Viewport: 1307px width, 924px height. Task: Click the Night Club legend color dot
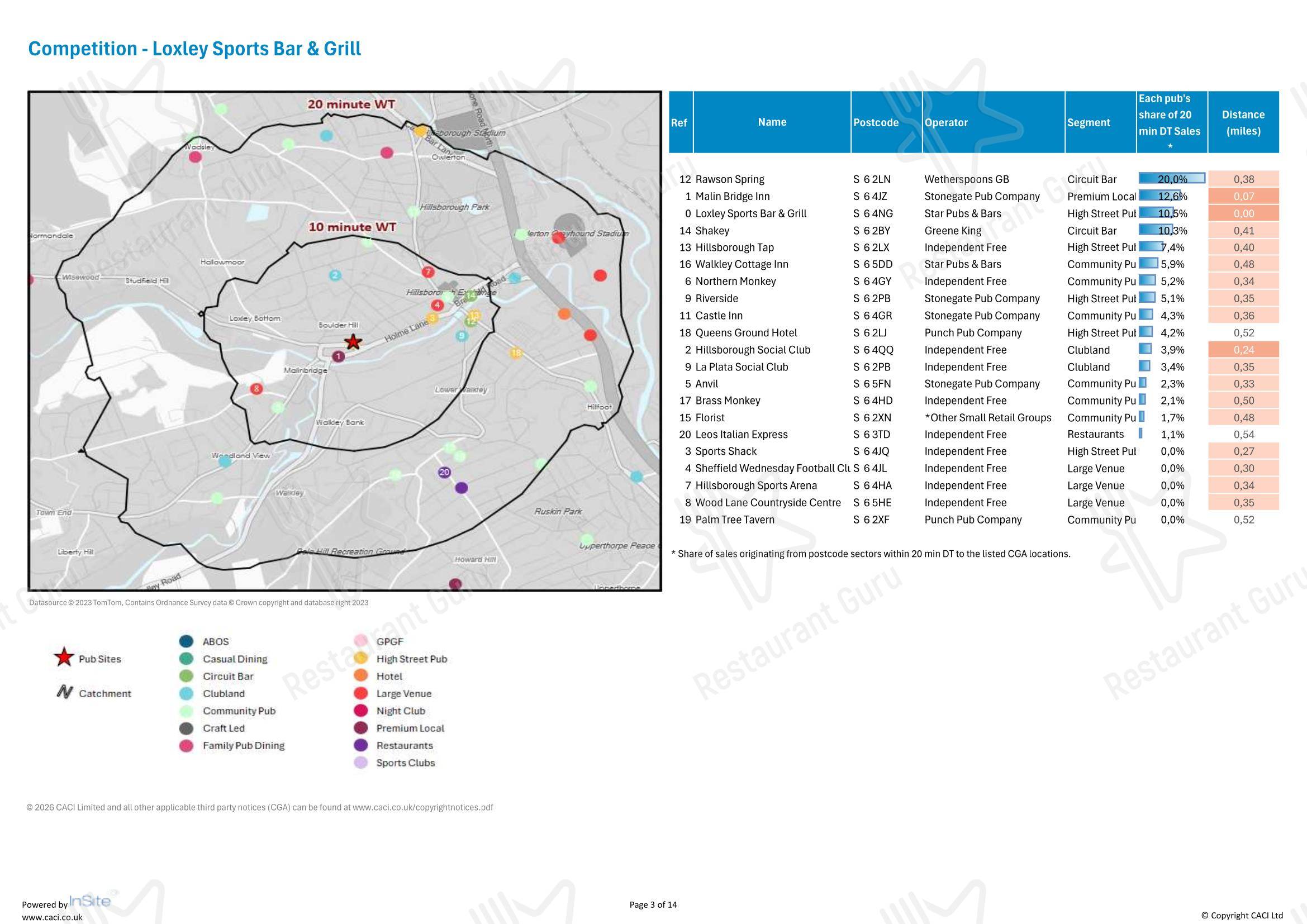point(361,711)
